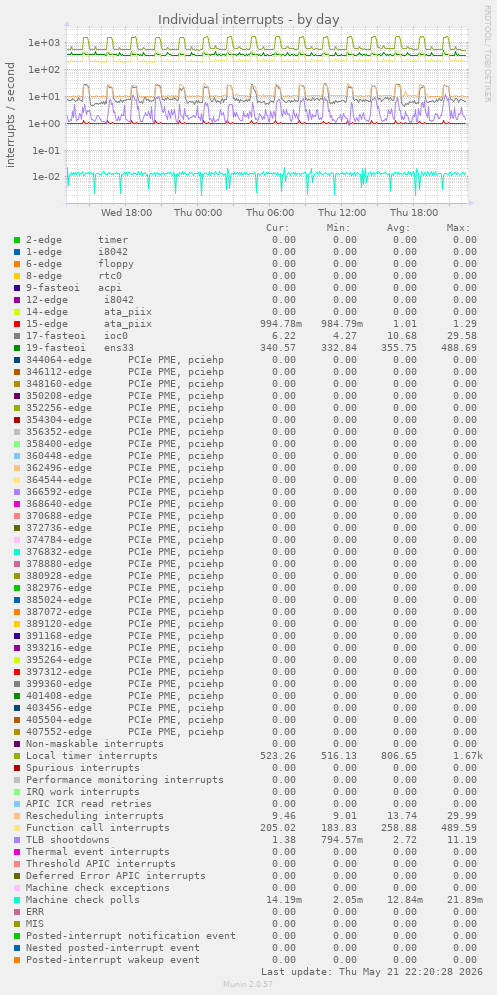This screenshot has height=995, width=497.
Task: Click the dark green swatch for 19-fasteoi ens33
Action: [17, 348]
